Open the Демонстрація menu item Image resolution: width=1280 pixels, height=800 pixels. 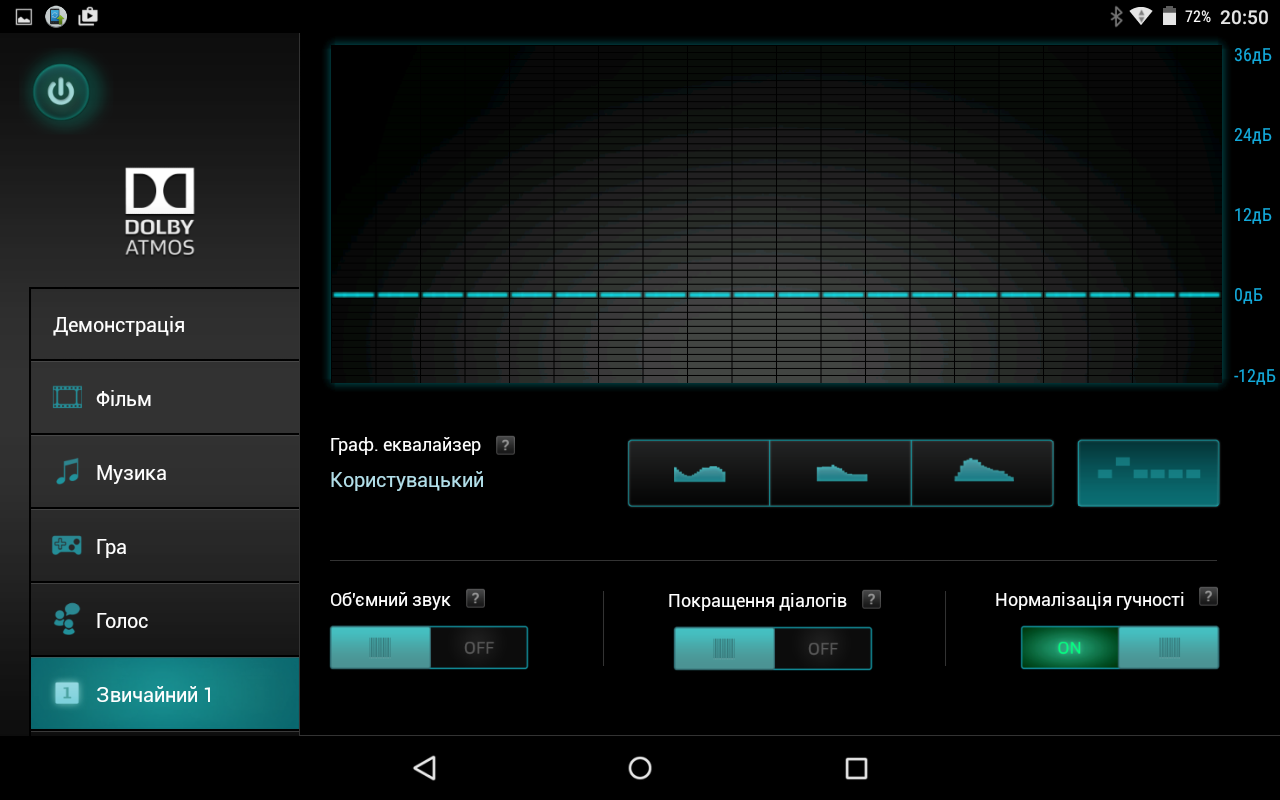click(165, 325)
